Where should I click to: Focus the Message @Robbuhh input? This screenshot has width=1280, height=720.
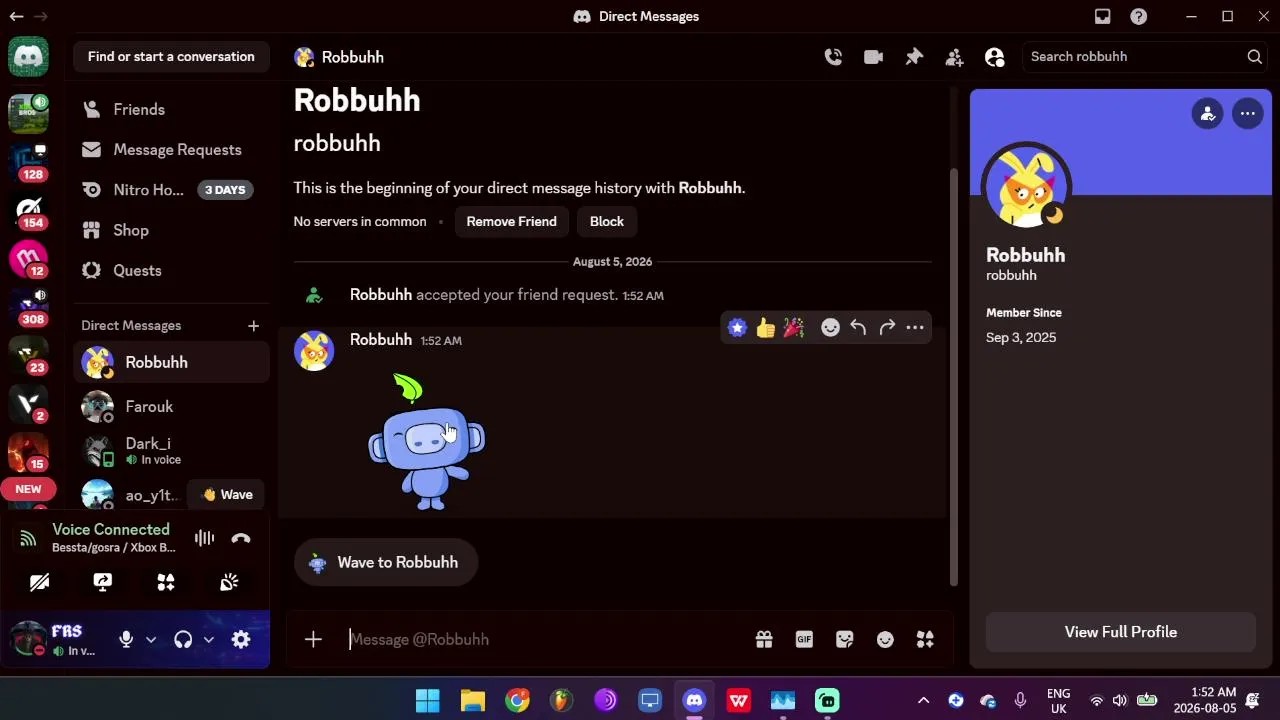coord(545,639)
